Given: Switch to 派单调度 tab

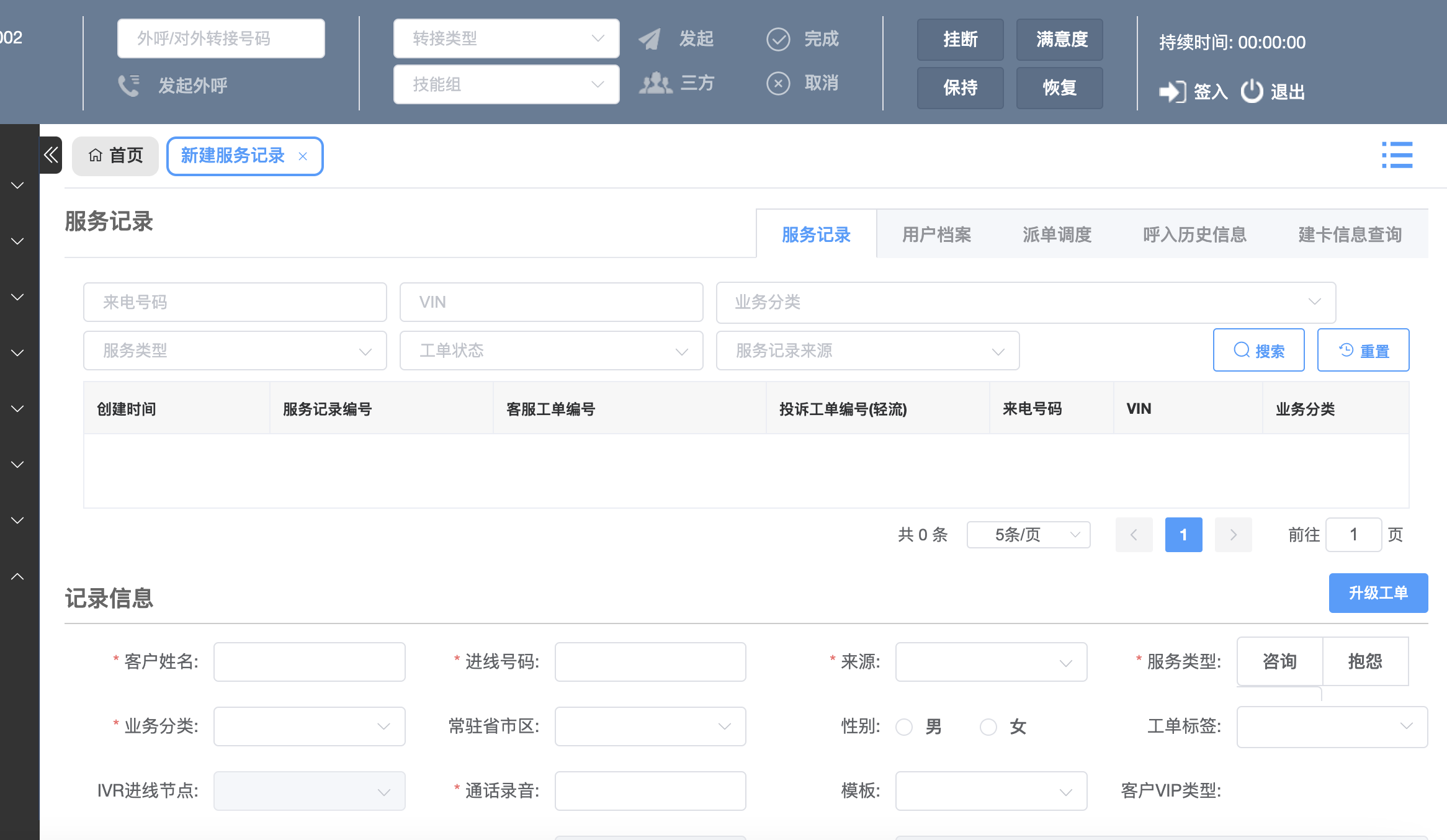Looking at the screenshot, I should (x=1057, y=235).
